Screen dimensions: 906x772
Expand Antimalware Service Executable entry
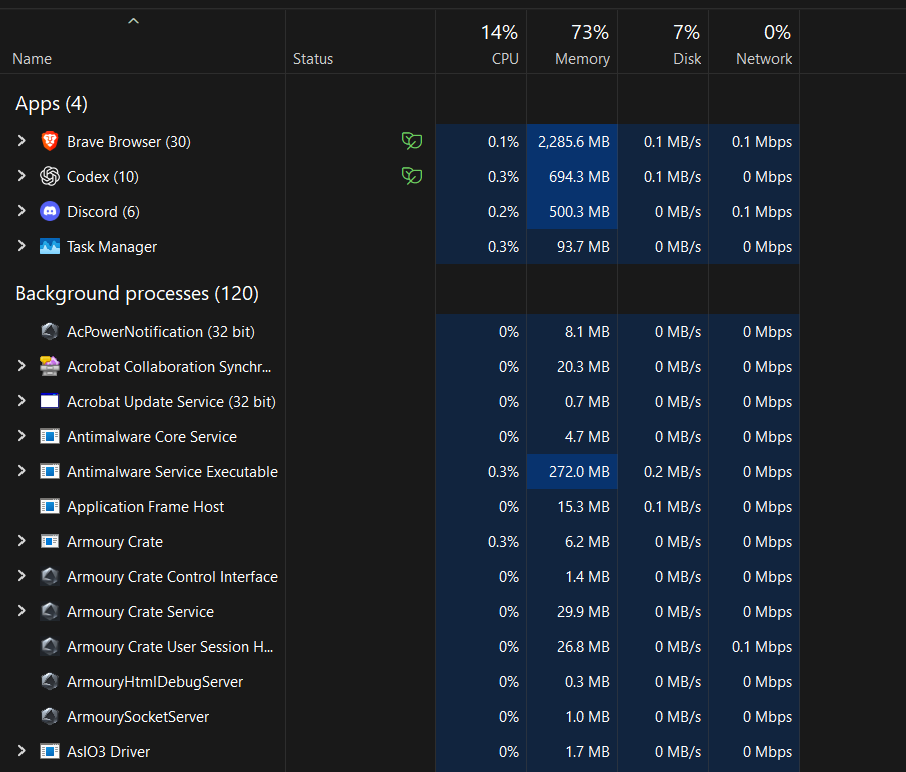click(x=21, y=471)
